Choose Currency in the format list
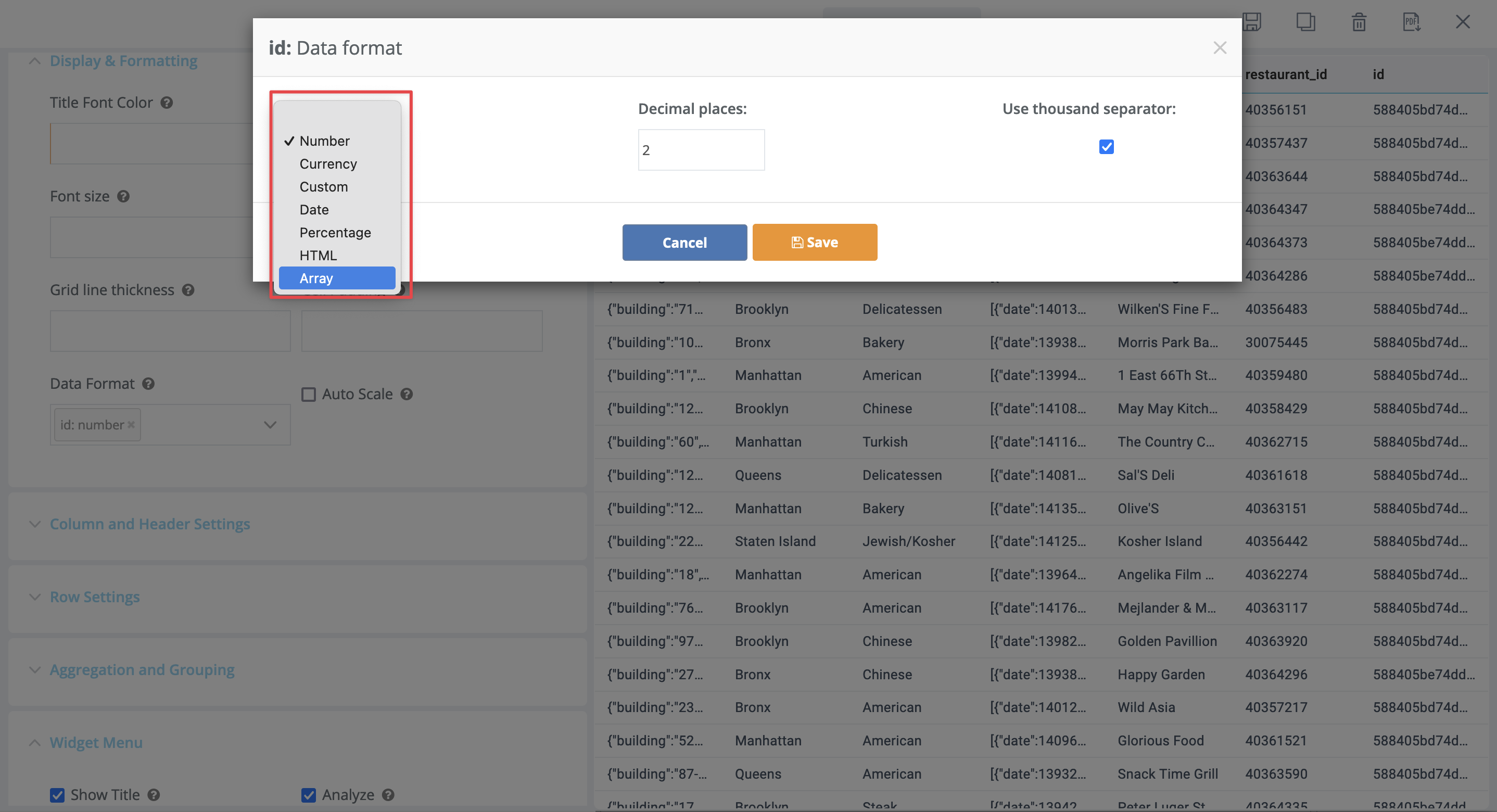This screenshot has width=1497, height=812. 328,164
